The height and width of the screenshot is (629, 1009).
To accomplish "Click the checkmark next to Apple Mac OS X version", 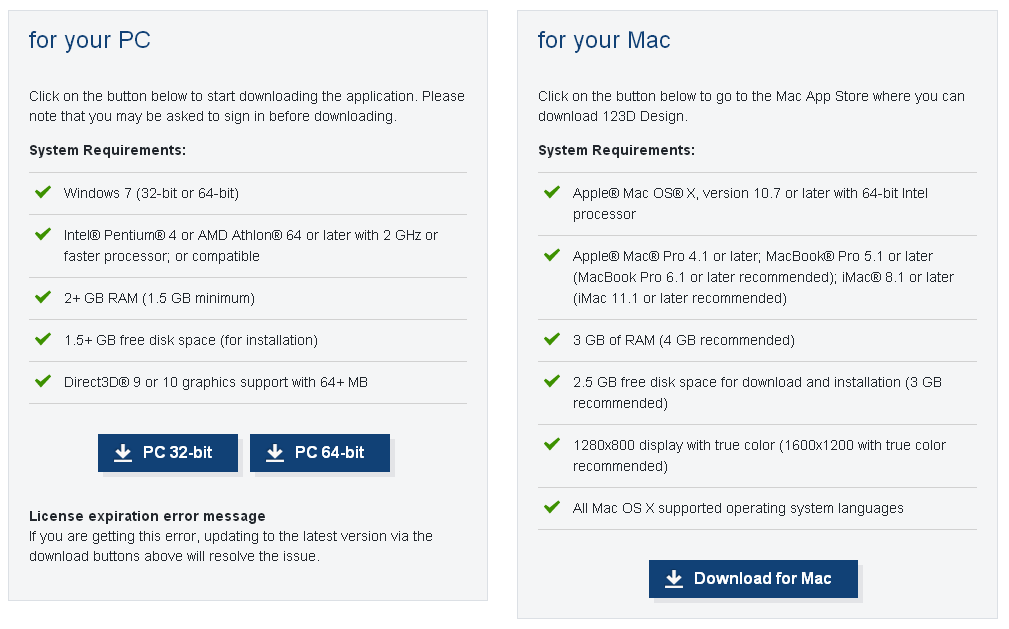I will [552, 192].
